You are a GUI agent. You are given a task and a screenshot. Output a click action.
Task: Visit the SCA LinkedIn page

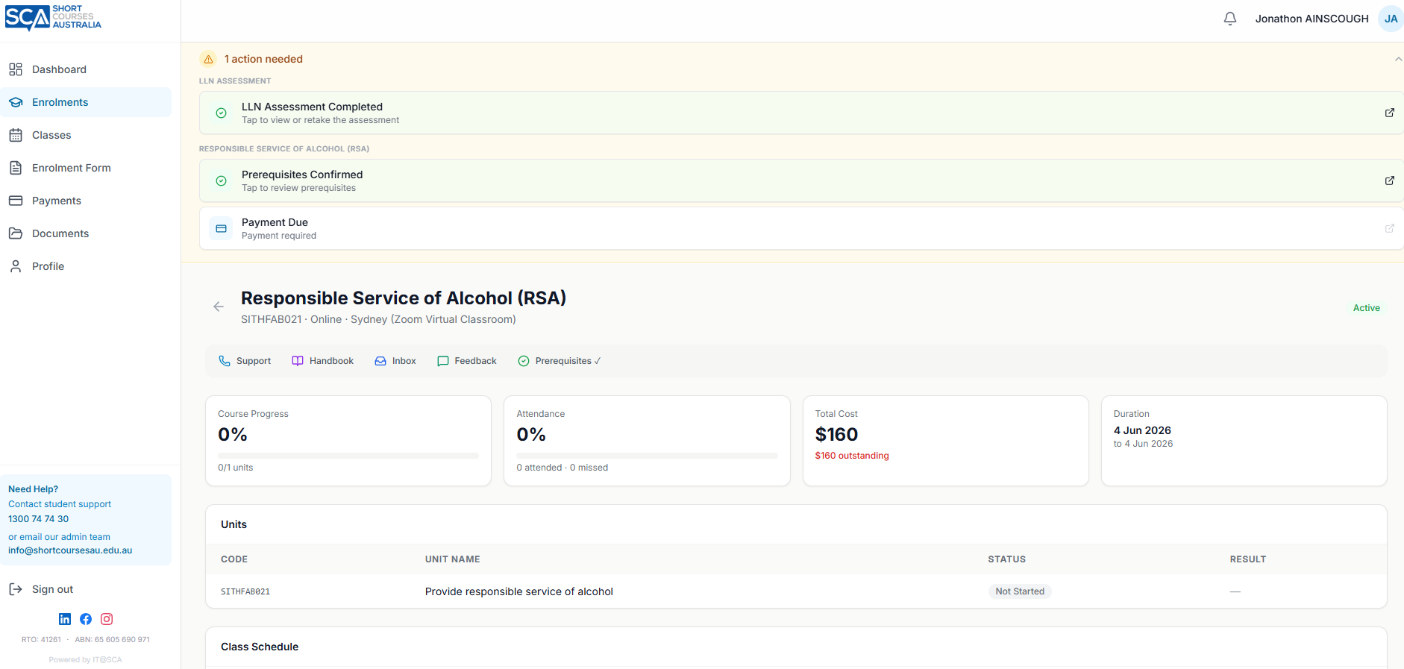tap(65, 619)
